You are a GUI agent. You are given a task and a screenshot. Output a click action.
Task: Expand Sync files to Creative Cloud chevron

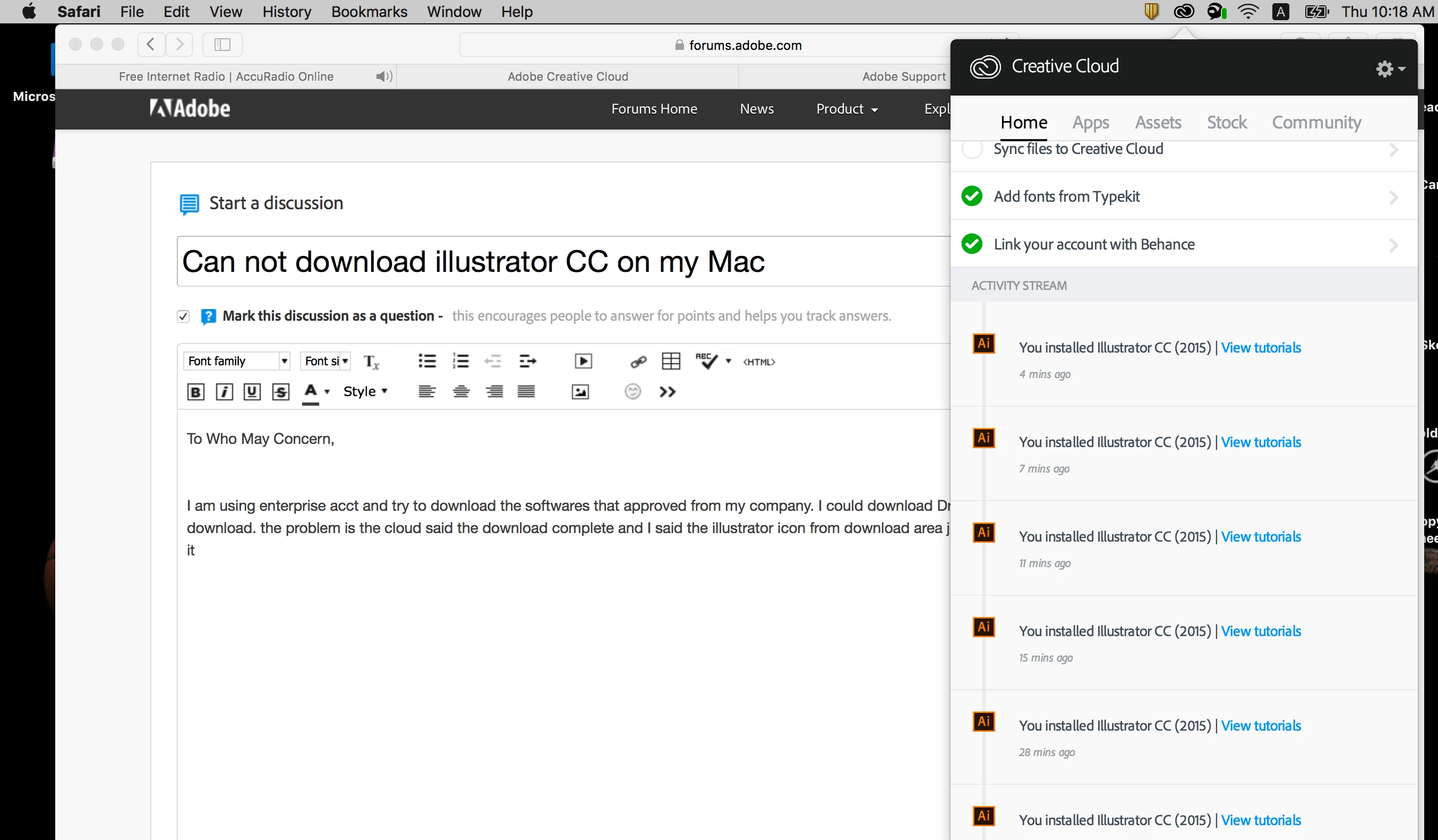(x=1393, y=150)
